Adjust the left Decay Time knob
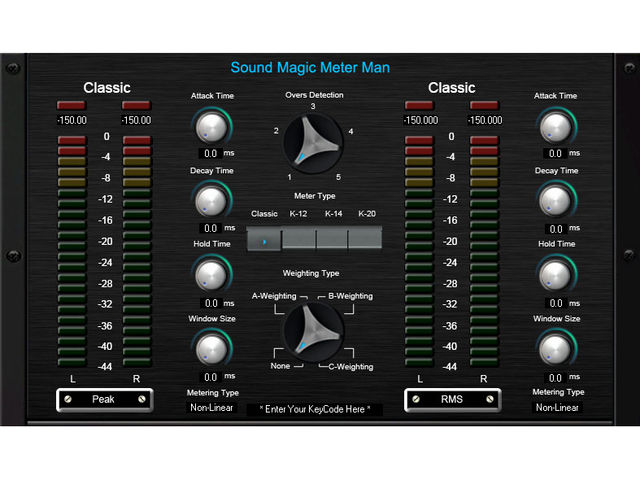This screenshot has width=640, height=480. pos(211,201)
